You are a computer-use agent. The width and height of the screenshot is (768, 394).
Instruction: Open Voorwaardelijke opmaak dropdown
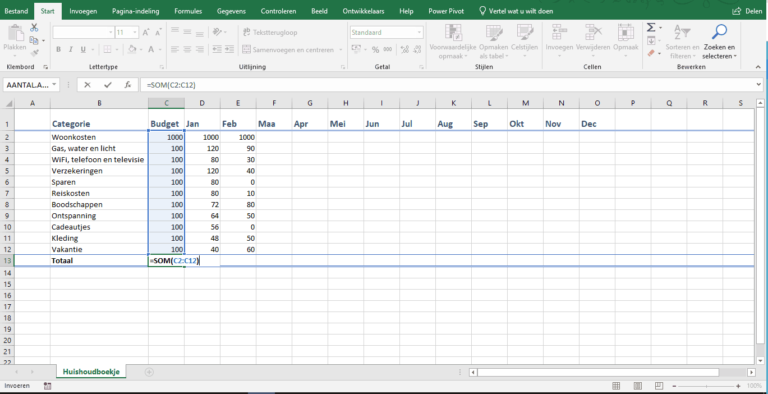click(x=453, y=42)
